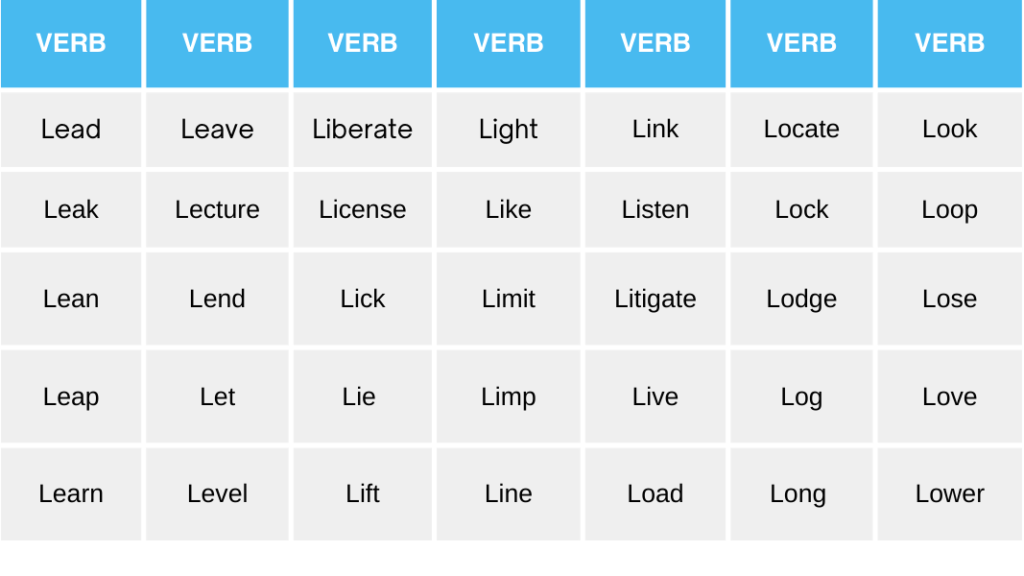Click the word Leap
Viewport: 1024px width, 576px height.
(71, 397)
